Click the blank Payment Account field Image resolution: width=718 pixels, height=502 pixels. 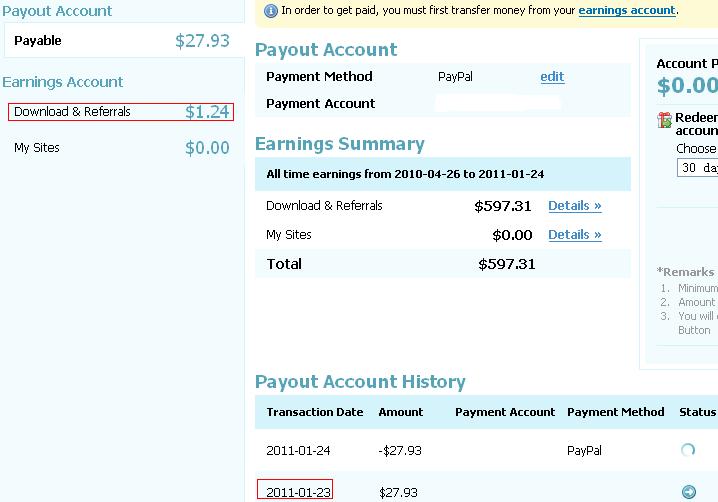pyautogui.click(x=498, y=104)
